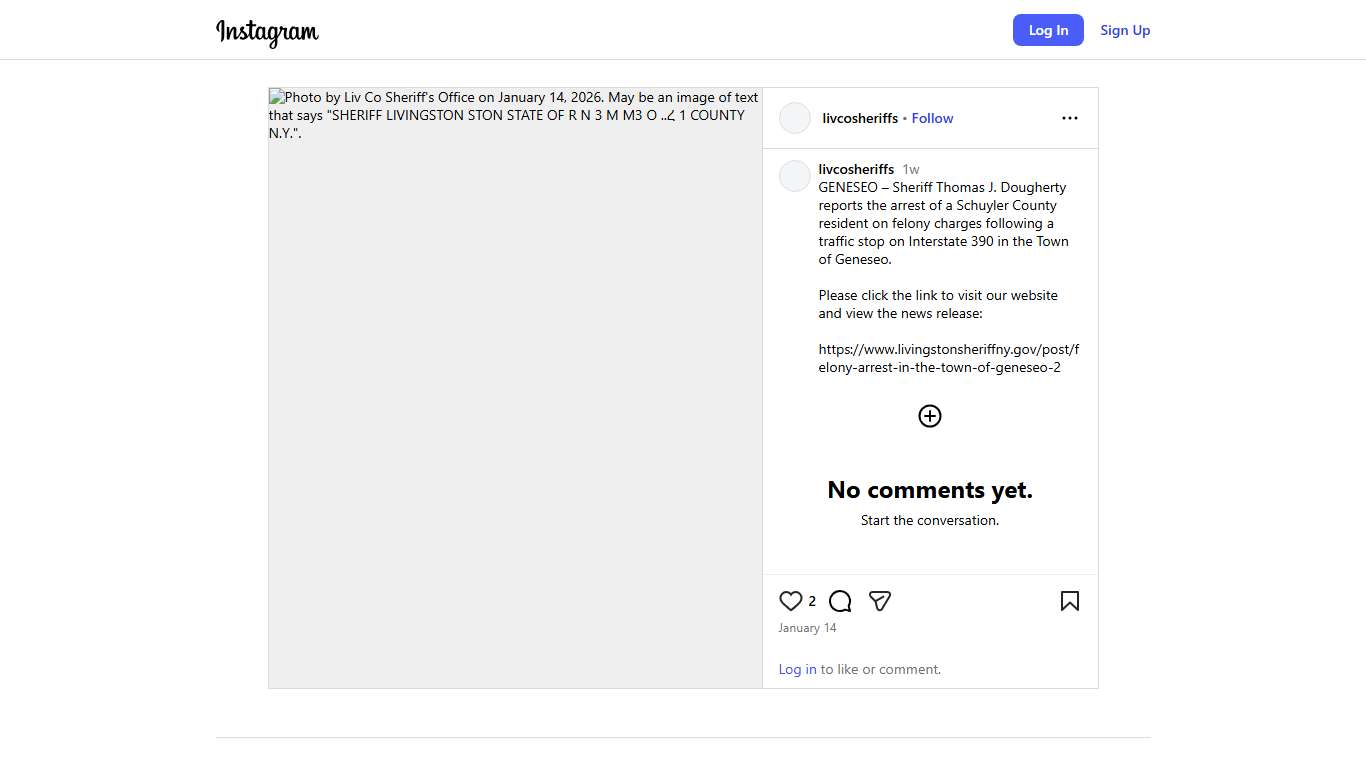Expand more comments with plus circle icon

click(x=930, y=416)
